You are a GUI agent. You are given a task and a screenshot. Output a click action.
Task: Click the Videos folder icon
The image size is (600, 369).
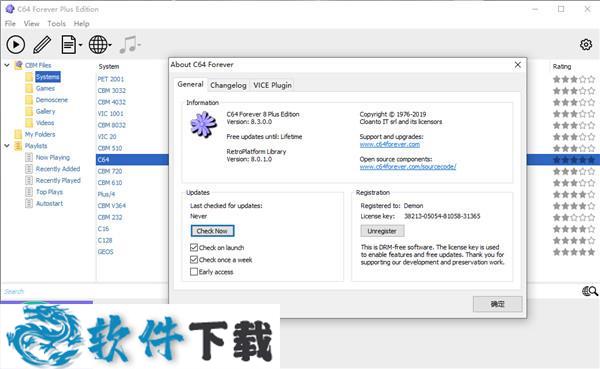[x=29, y=123]
